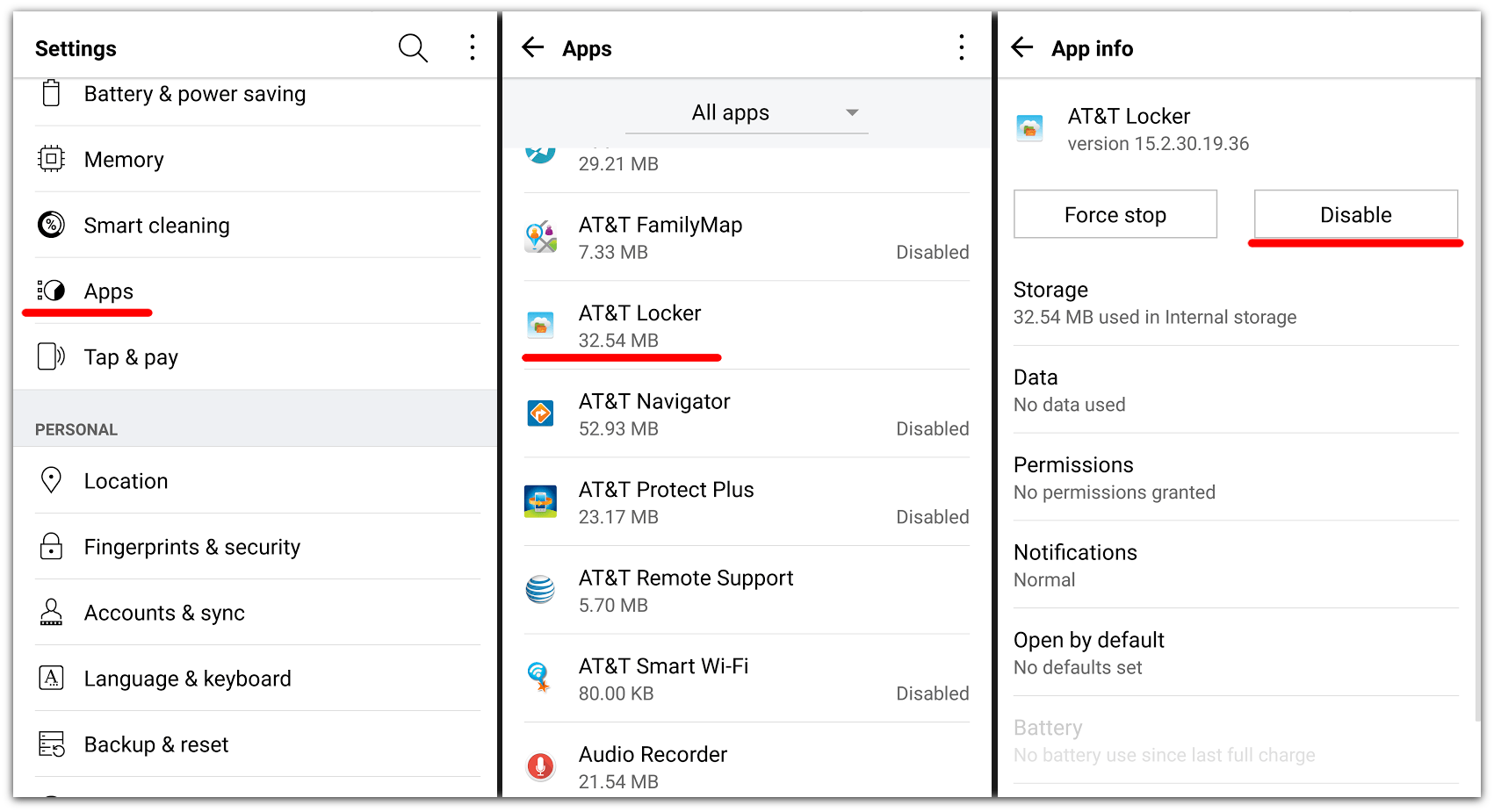The image size is (1494, 812).
Task: Tap the AT&T FamilyMap app icon
Action: point(540,237)
